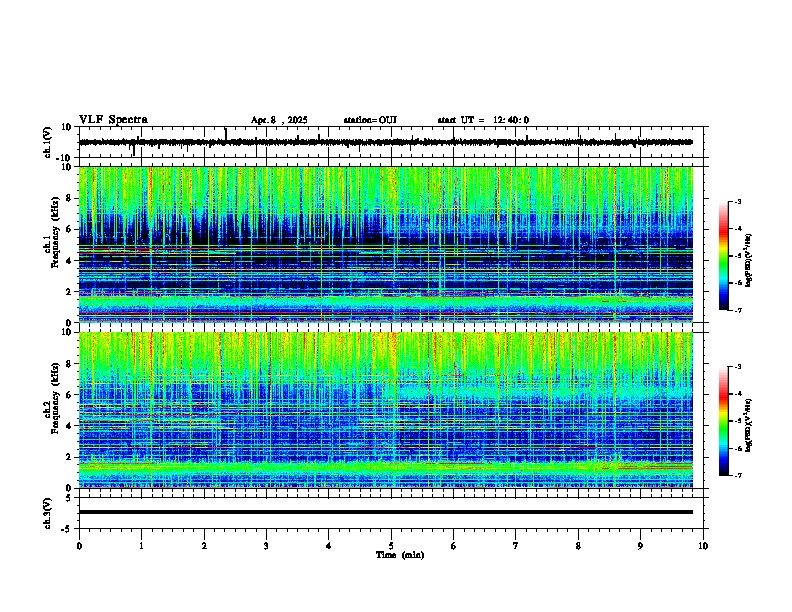Click the color scale bar beside ch.1 spectrogram
Screen dimensions: 792x612
(723, 256)
